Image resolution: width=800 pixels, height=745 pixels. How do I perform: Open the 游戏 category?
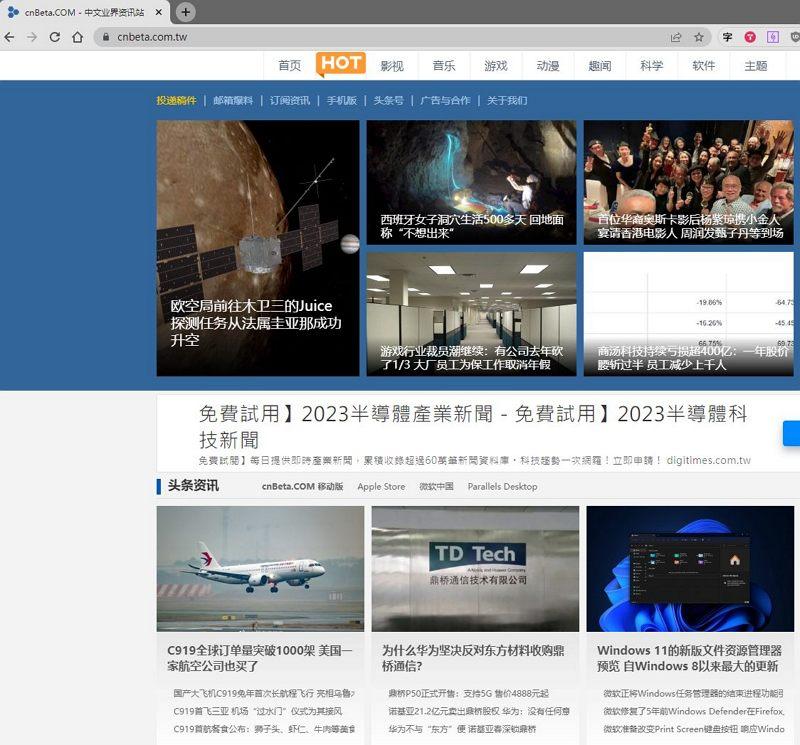point(496,65)
